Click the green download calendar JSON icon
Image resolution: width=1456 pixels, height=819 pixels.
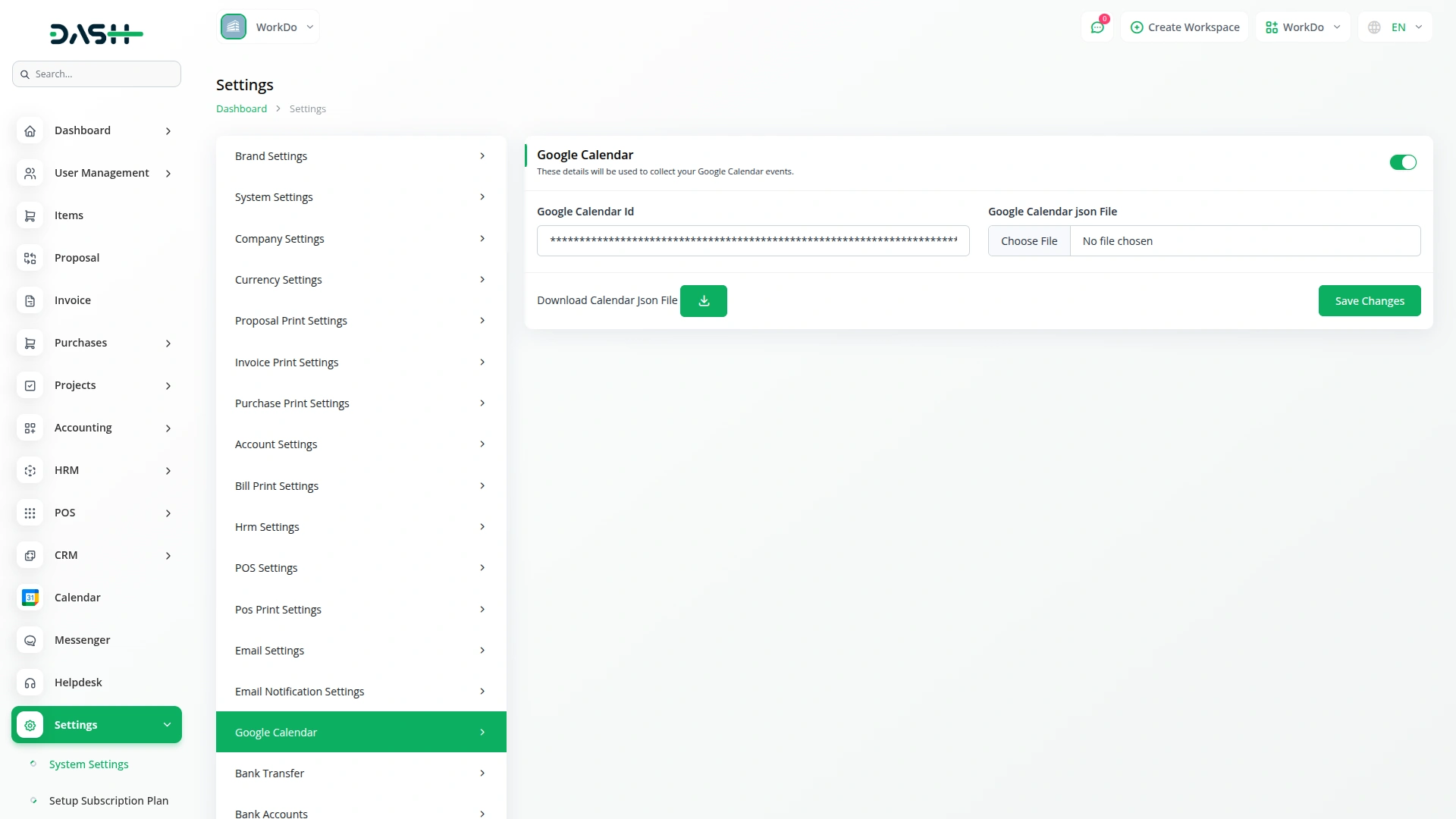point(703,301)
